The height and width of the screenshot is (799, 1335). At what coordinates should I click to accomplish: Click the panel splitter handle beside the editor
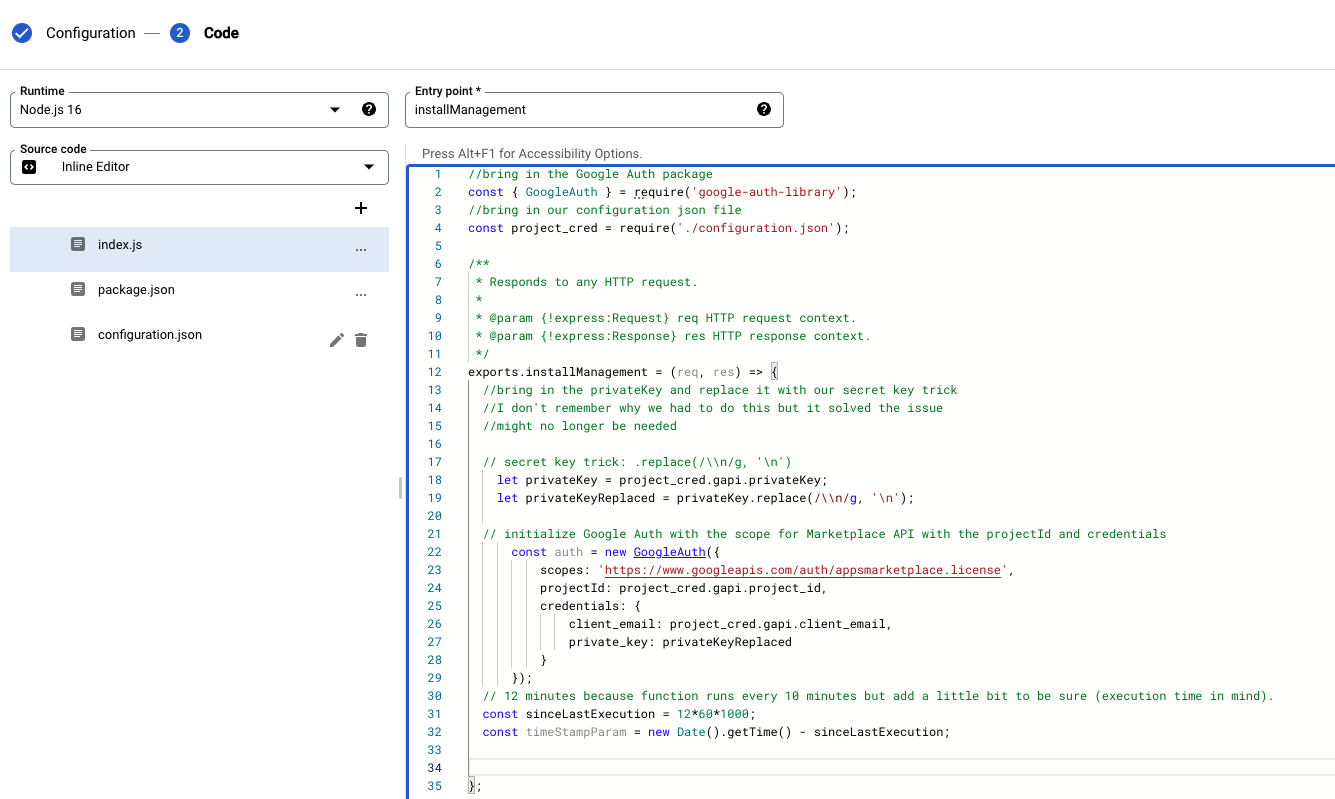[400, 487]
